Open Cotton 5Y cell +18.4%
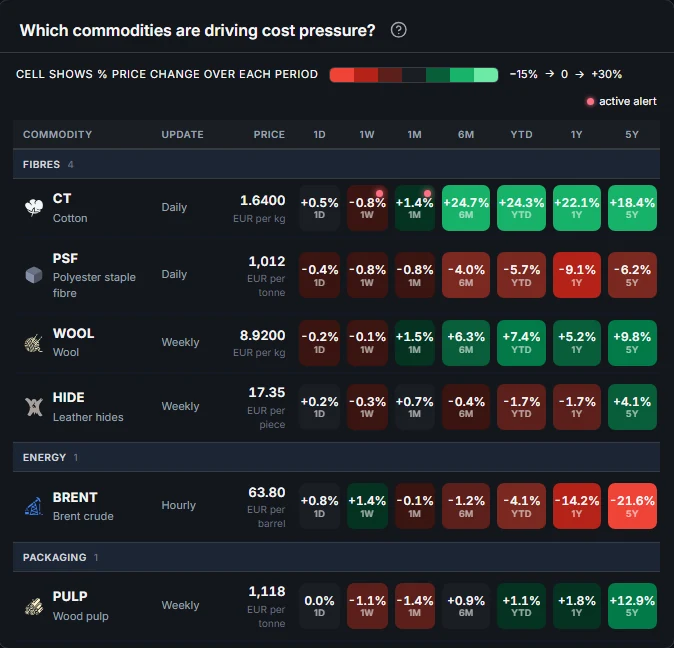This screenshot has height=648, width=674. pyautogui.click(x=632, y=208)
